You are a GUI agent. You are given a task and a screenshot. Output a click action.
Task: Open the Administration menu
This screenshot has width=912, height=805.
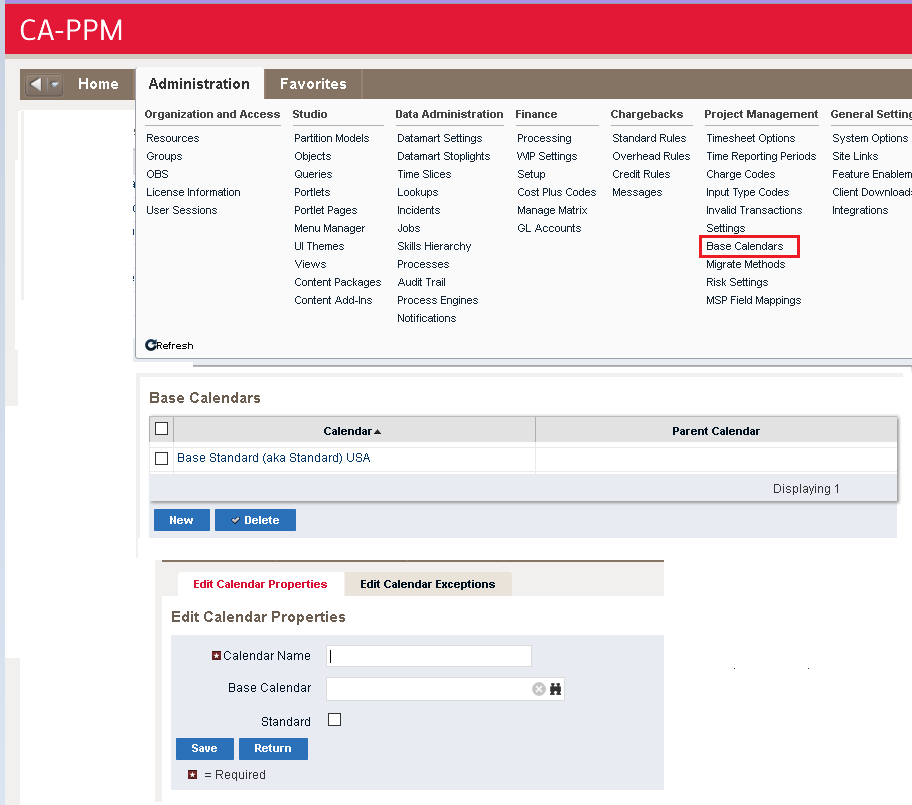point(199,84)
